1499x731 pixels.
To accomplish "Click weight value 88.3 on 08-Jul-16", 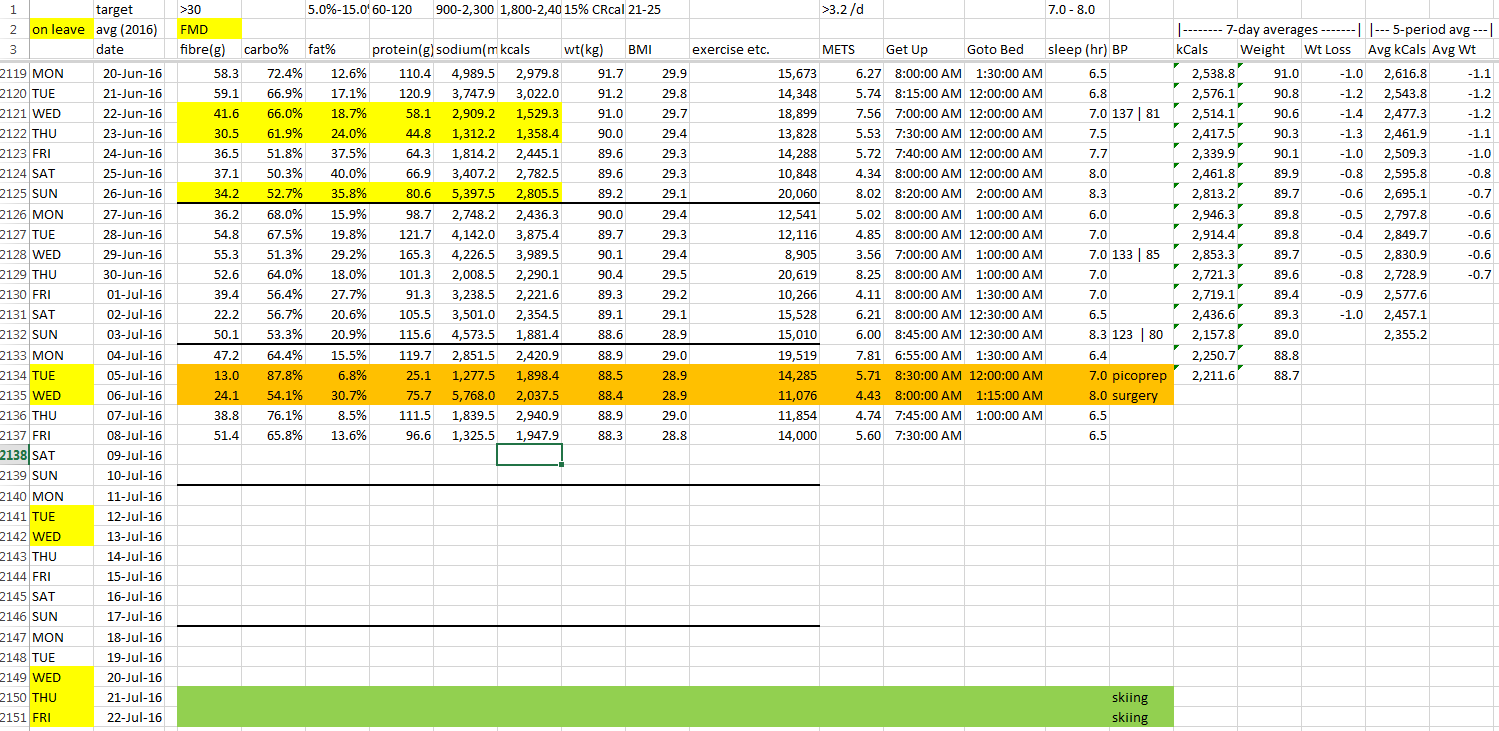I will 594,435.
